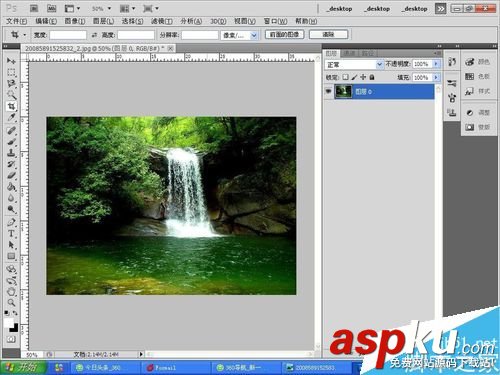
Task: Open the 文件(F) menu
Action: click(x=17, y=21)
